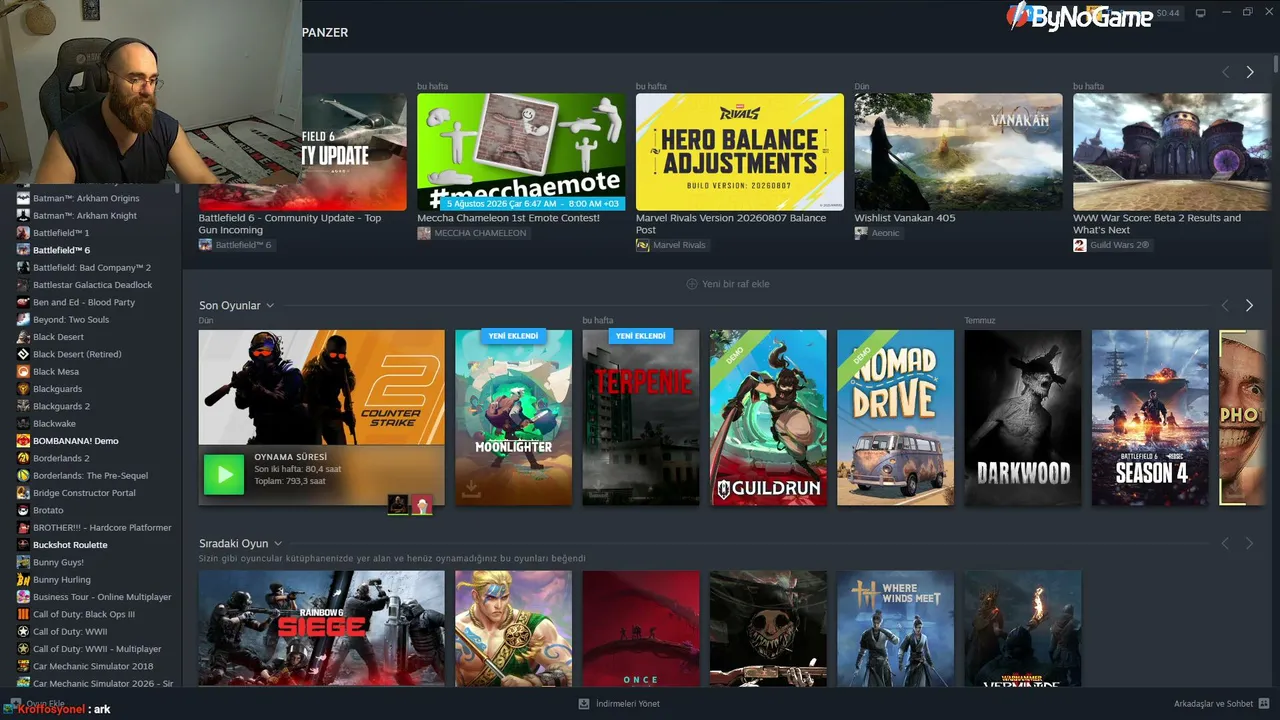Select Blackwake in the game list

click(x=54, y=424)
